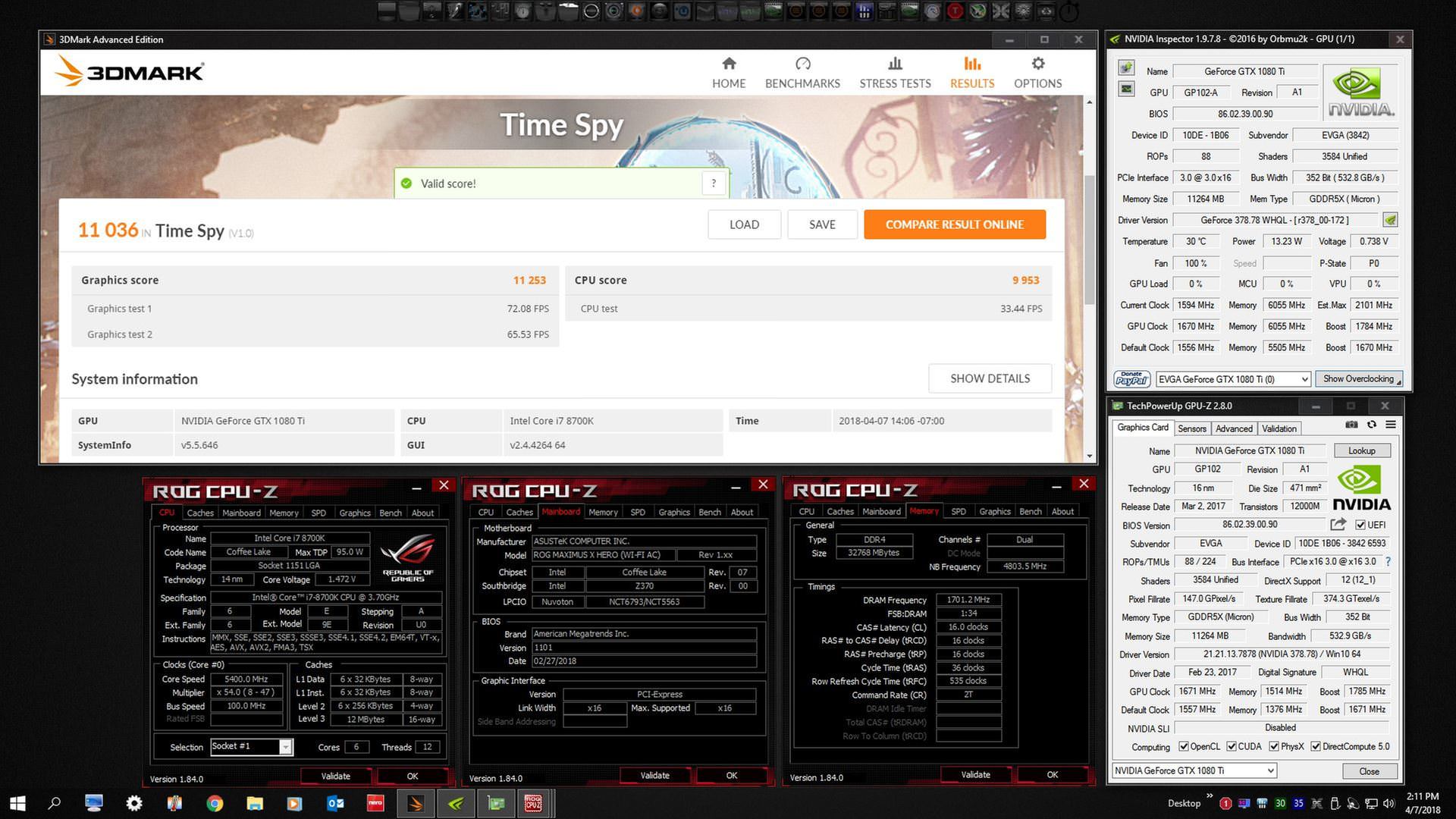The height and width of the screenshot is (819, 1456).
Task: Click the 3DMARK logo
Action: pyautogui.click(x=129, y=71)
